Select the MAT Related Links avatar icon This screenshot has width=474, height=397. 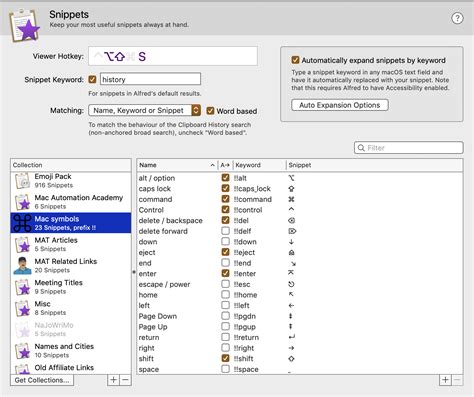[x=22, y=266]
